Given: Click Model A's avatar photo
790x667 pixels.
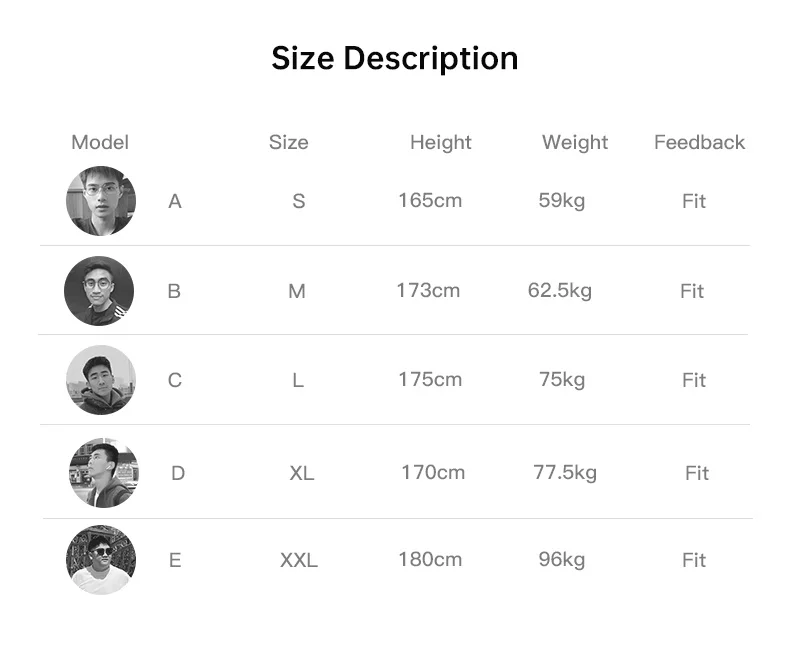Looking at the screenshot, I should 101,201.
